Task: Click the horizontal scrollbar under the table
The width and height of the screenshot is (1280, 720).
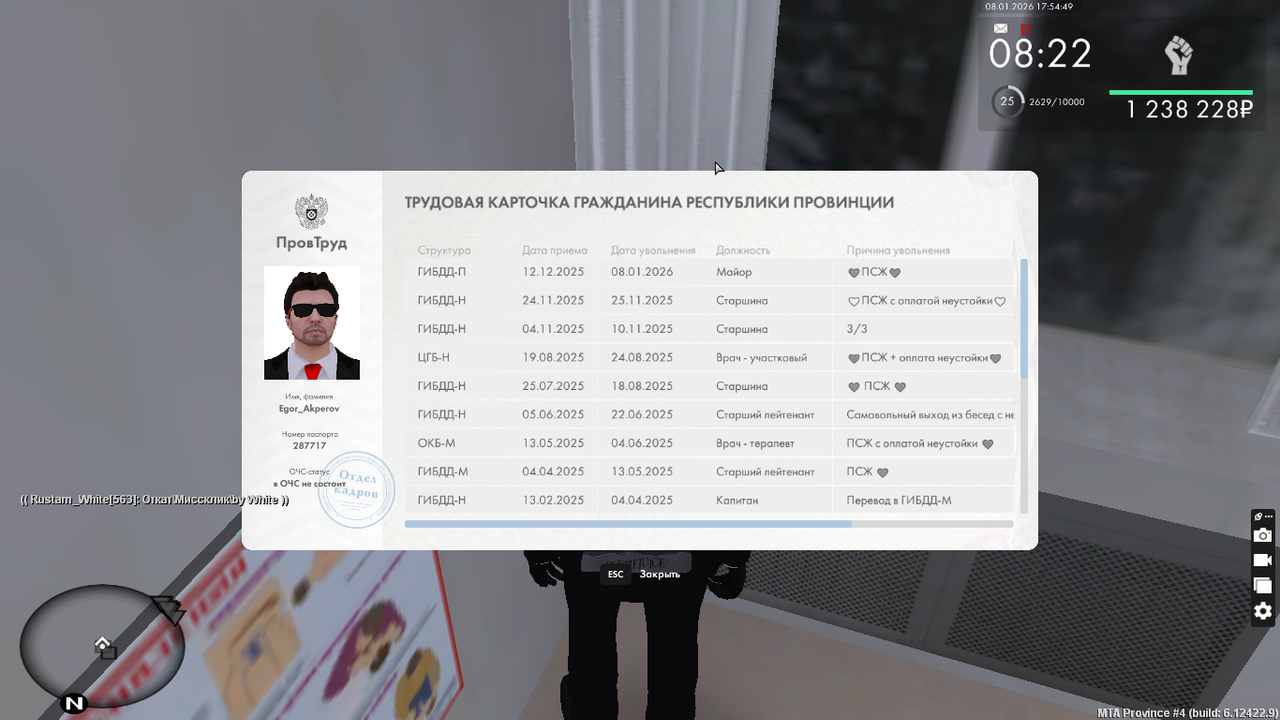Action: click(x=628, y=523)
